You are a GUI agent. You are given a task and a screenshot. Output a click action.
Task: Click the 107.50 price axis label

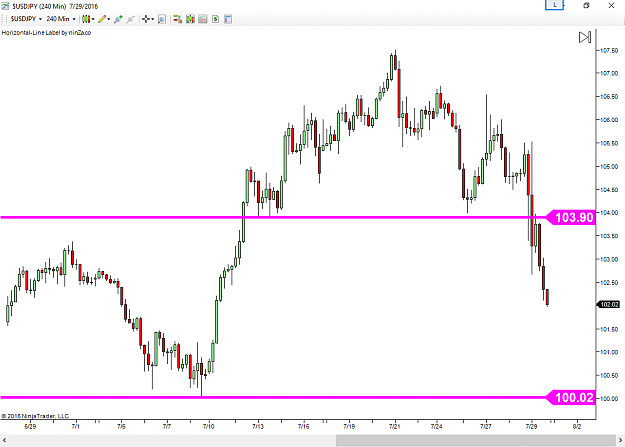point(609,51)
